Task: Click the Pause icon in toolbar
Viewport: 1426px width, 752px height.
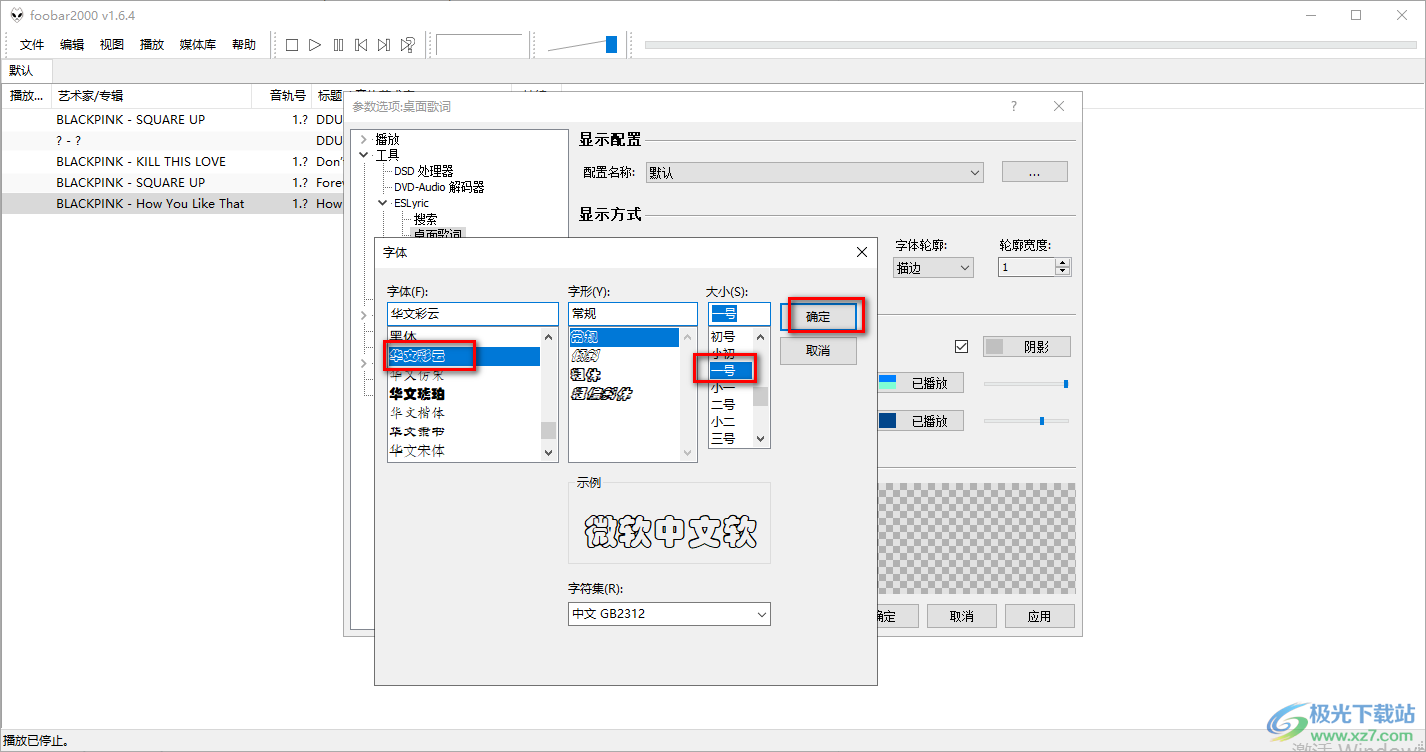Action: pyautogui.click(x=338, y=45)
